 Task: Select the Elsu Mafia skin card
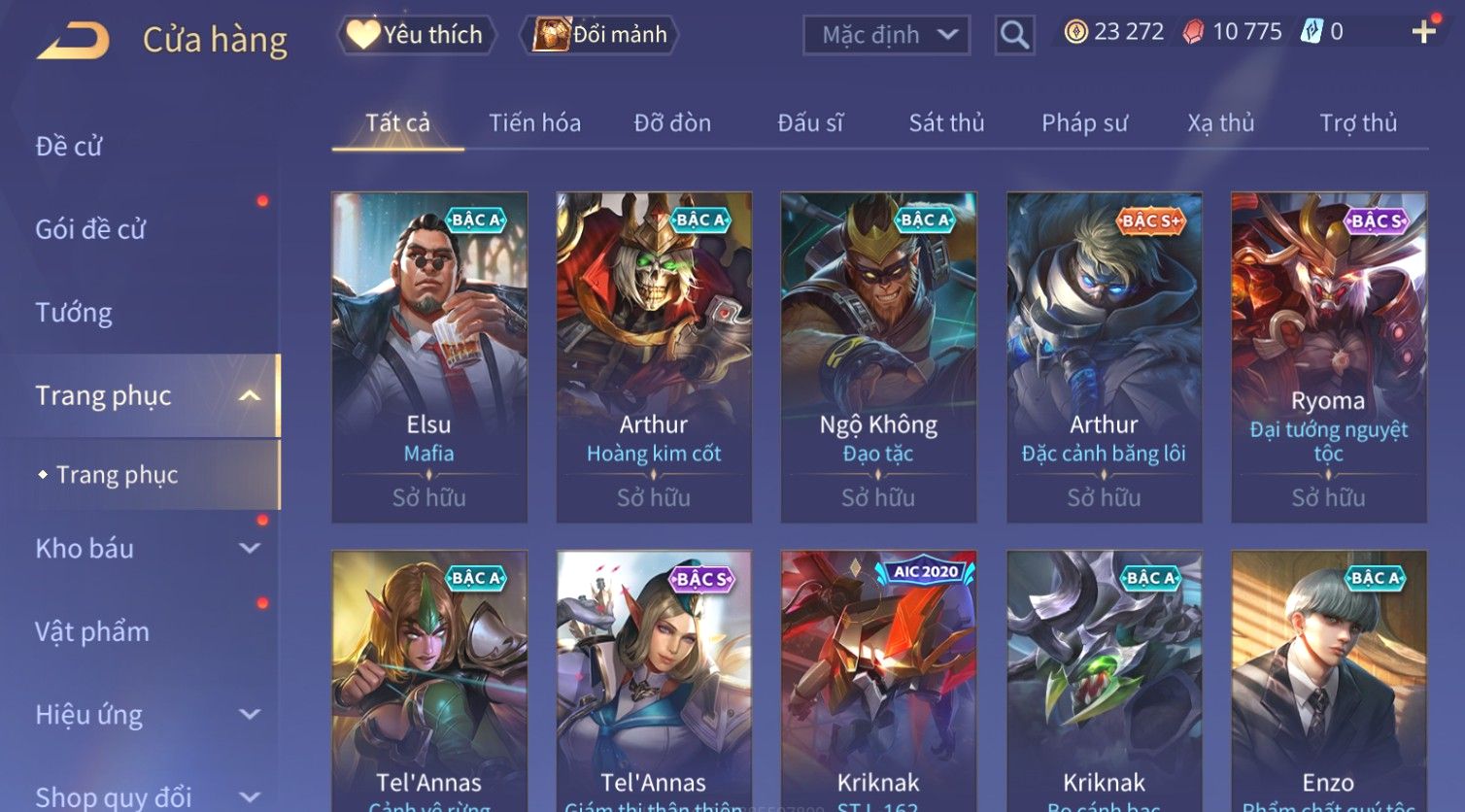click(x=429, y=357)
